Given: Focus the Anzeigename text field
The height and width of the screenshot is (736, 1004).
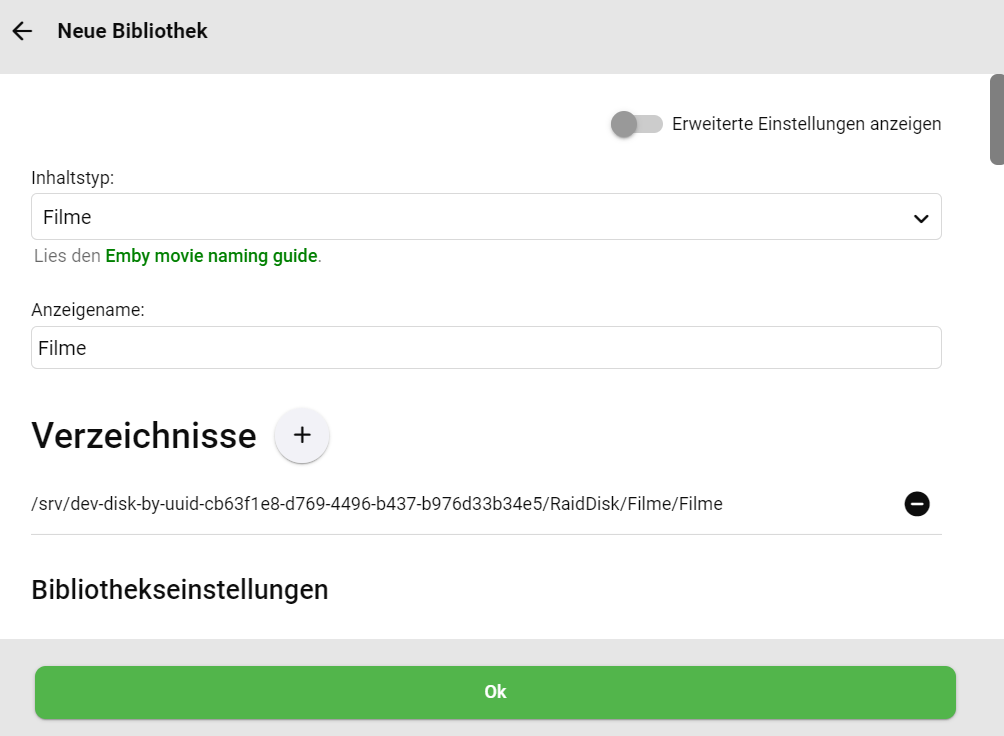Looking at the screenshot, I should click(x=486, y=348).
